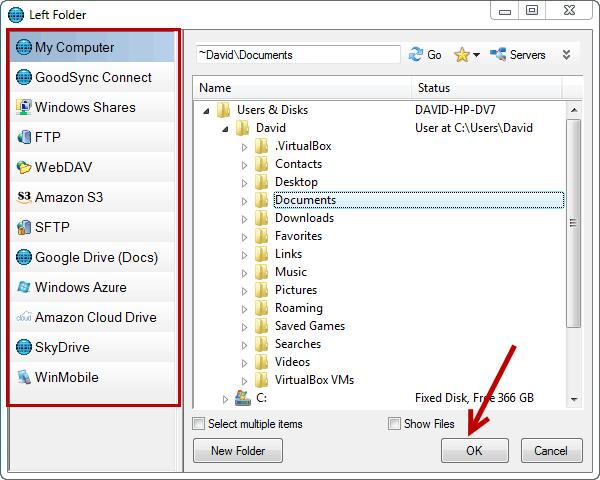Expand the Contacts folder
The width and height of the screenshot is (600, 480).
245,165
